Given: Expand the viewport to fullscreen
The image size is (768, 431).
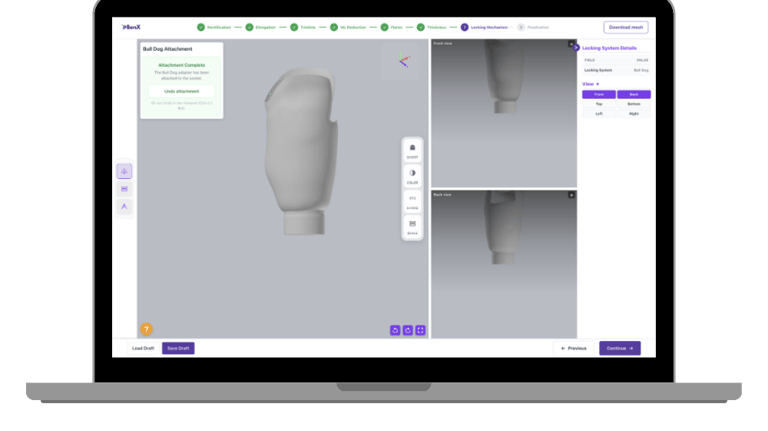Looking at the screenshot, I should point(420,331).
